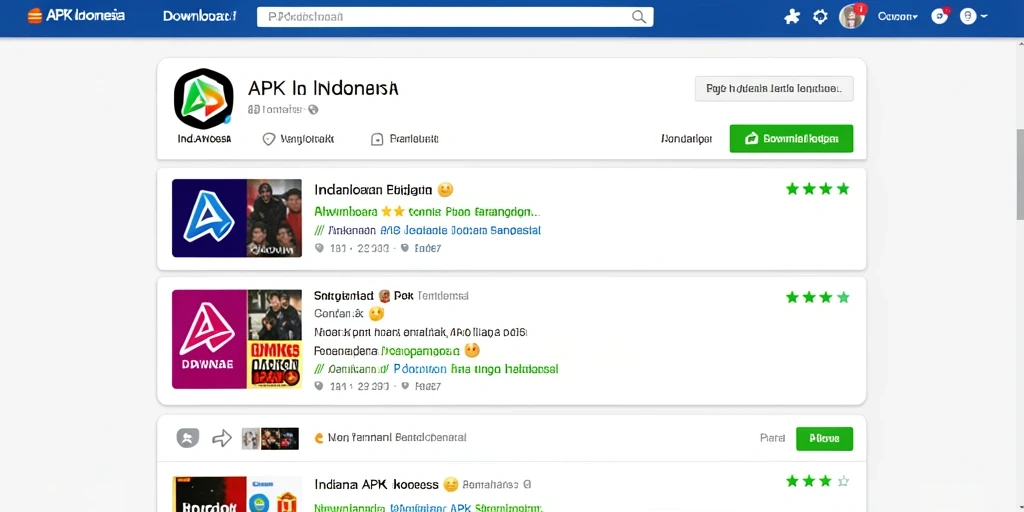Click the gray profile icon in the share row
1024x512 pixels.
(187, 438)
